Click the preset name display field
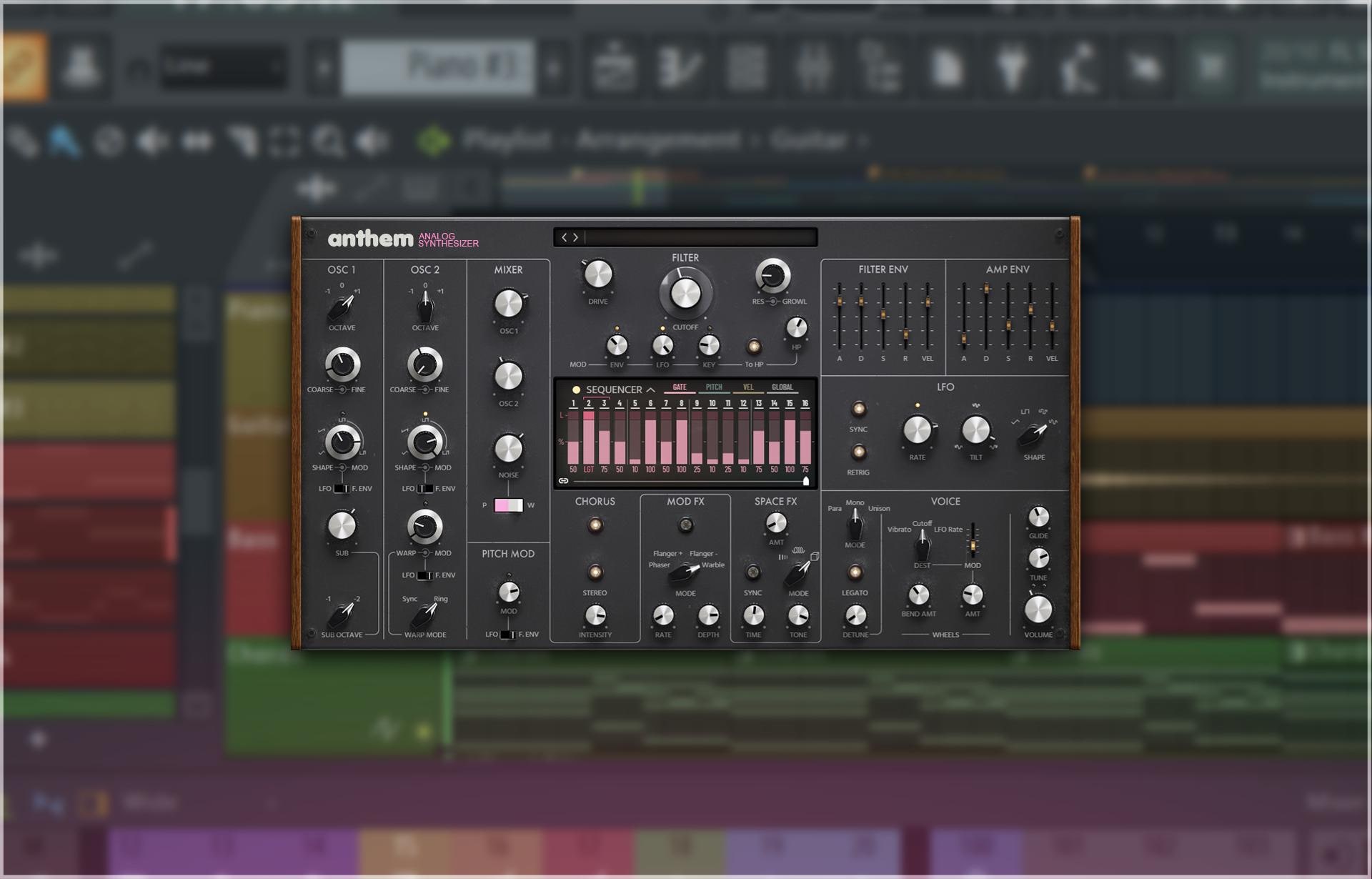The image size is (1372, 879). [700, 237]
